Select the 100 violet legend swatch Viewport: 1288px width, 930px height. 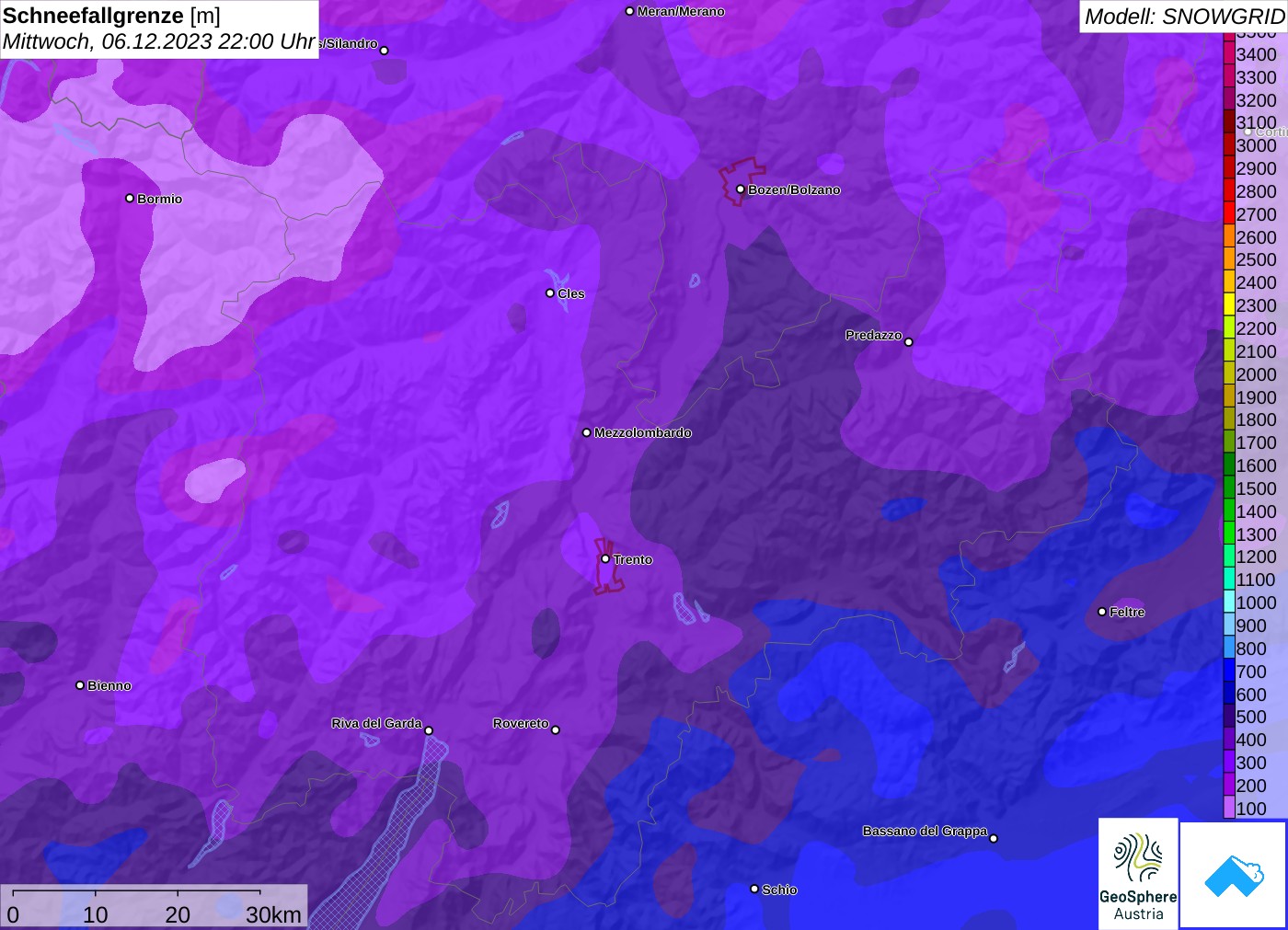[x=1228, y=808]
